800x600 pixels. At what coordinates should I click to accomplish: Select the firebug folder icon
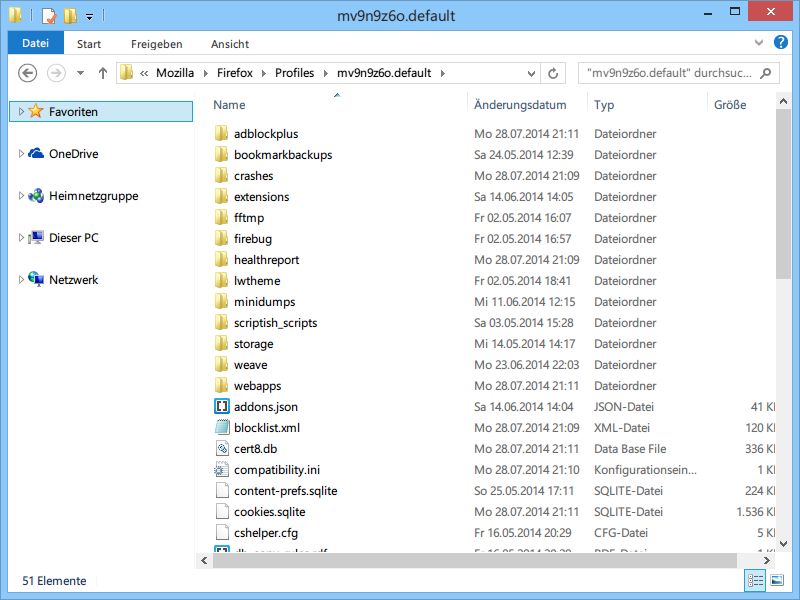[221, 238]
